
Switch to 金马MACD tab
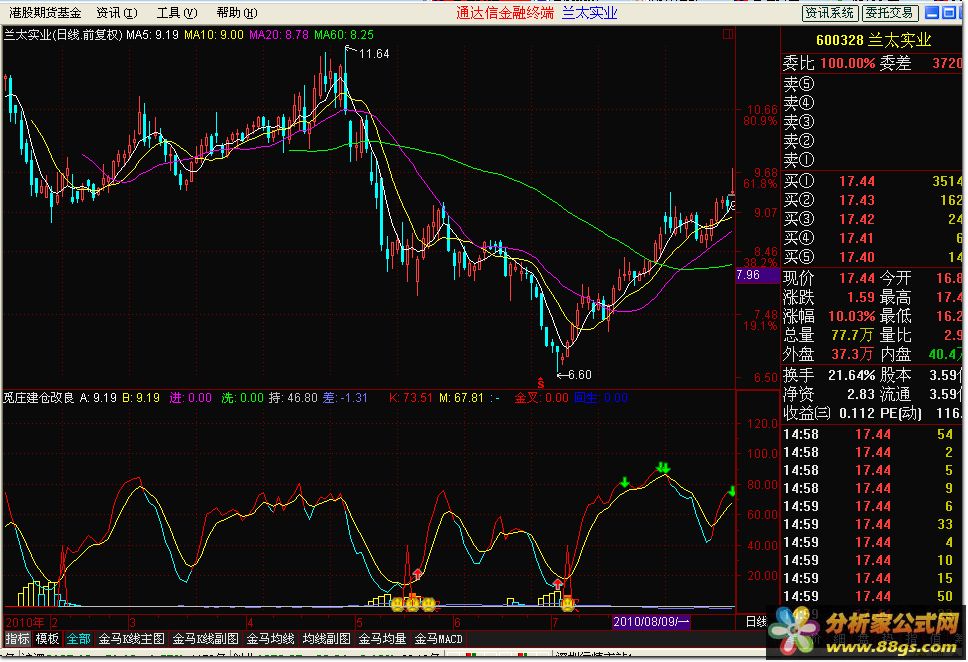439,639
